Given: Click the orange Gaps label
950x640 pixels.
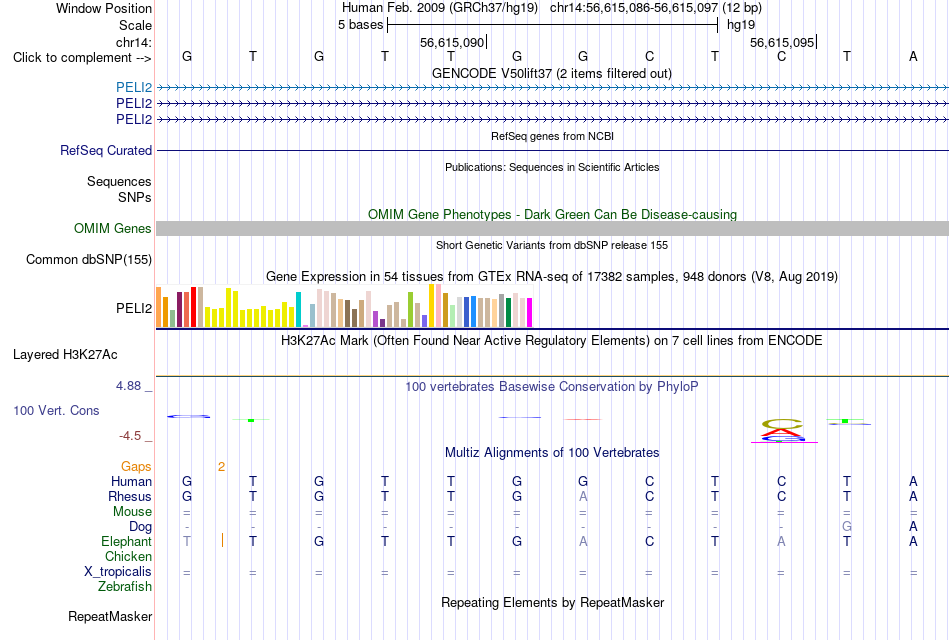Looking at the screenshot, I should (x=136, y=466).
